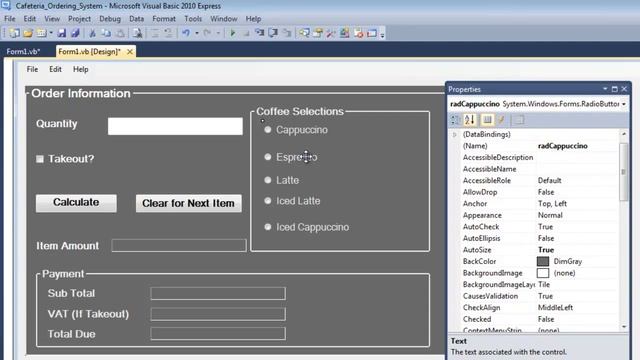
Task: Click the Sub Total text box
Action: [218, 293]
